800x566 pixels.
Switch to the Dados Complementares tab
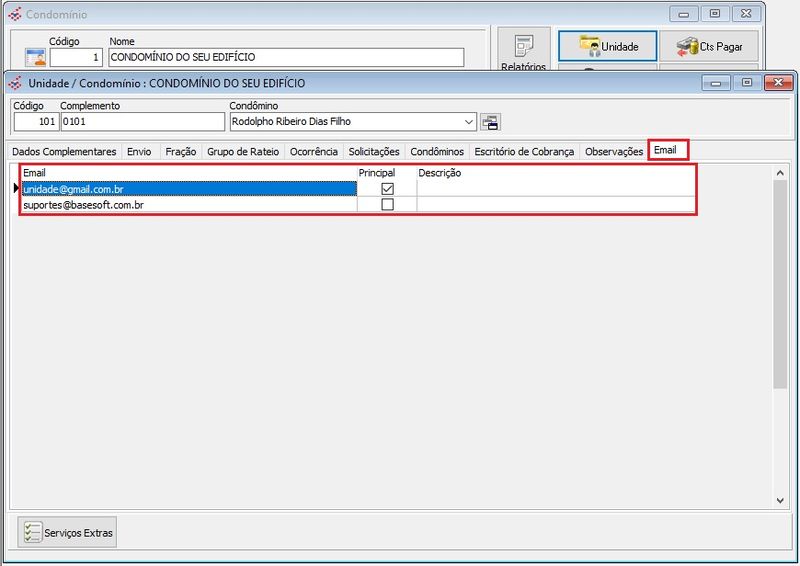coord(64,151)
